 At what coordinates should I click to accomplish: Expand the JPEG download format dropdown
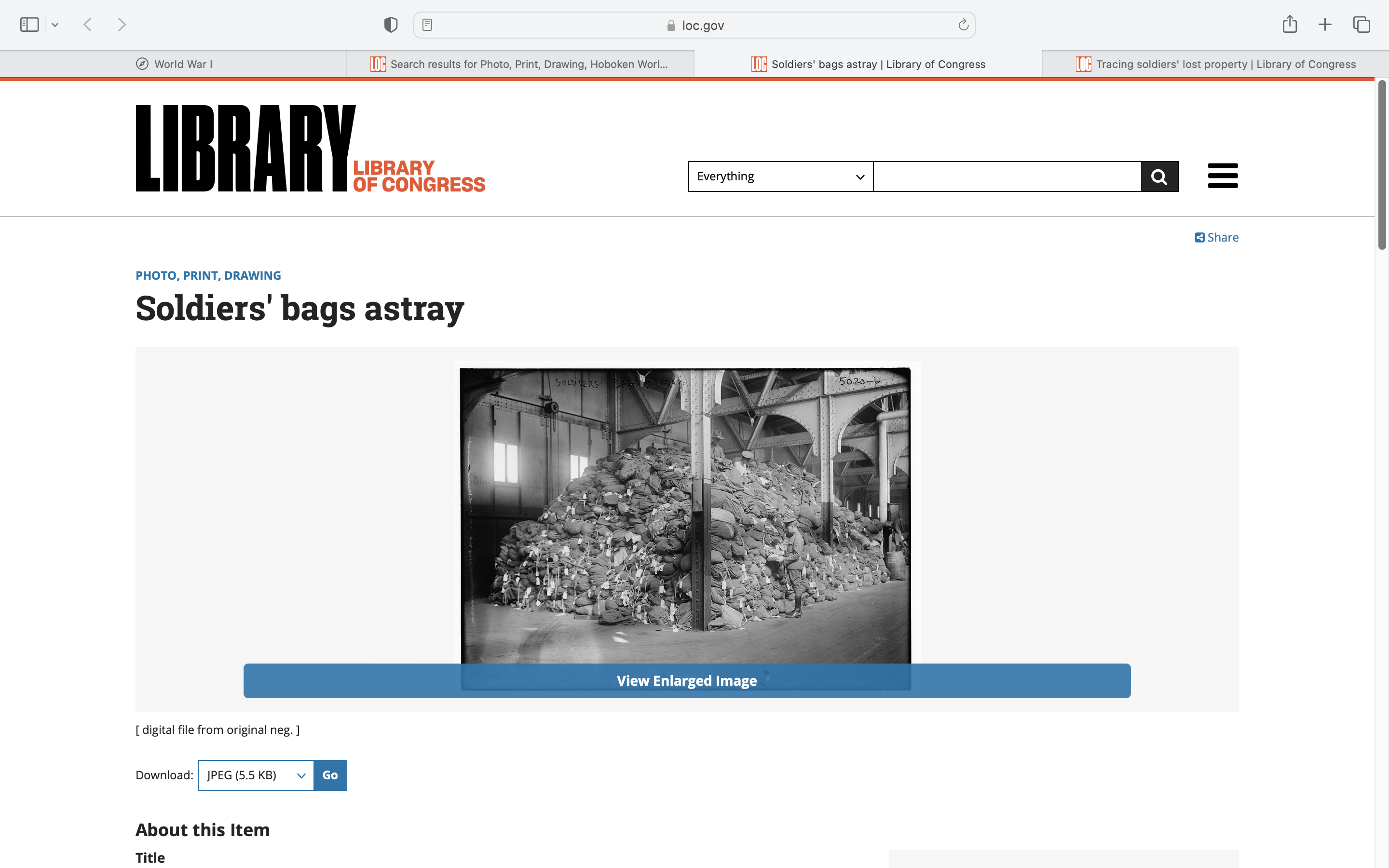coord(256,775)
